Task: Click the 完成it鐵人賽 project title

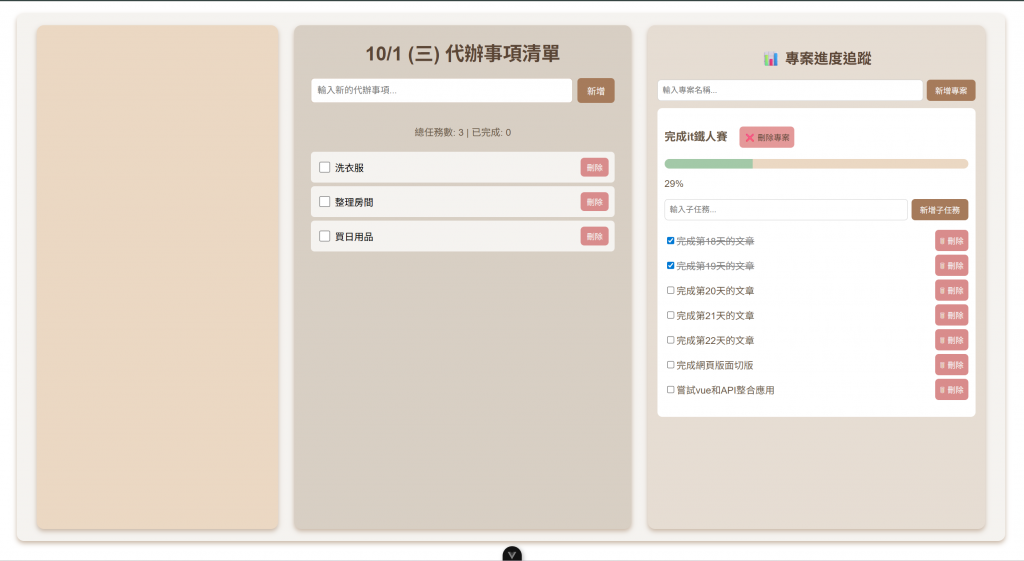Action: click(x=696, y=136)
